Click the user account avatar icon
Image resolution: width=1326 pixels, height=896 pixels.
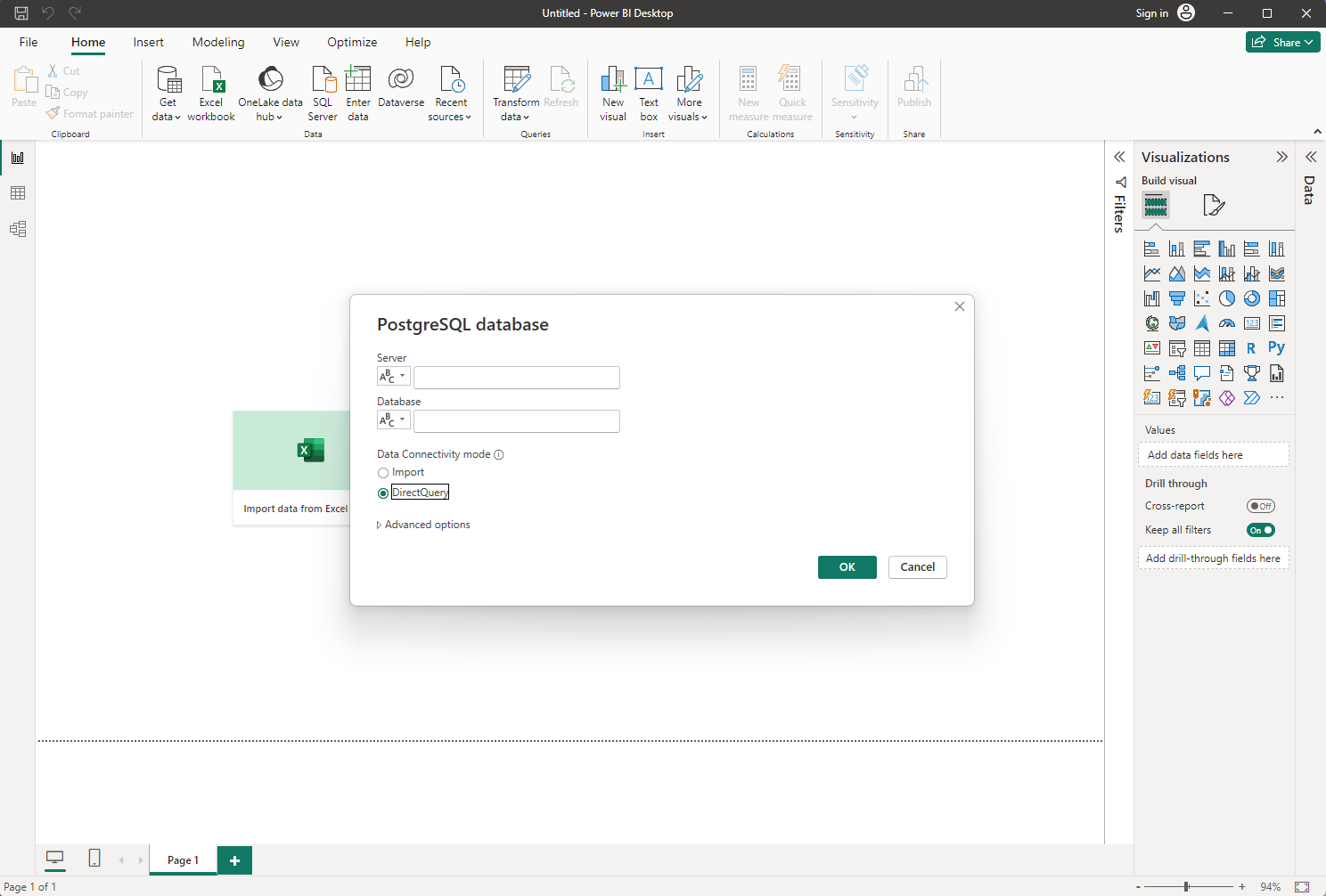coord(1186,12)
